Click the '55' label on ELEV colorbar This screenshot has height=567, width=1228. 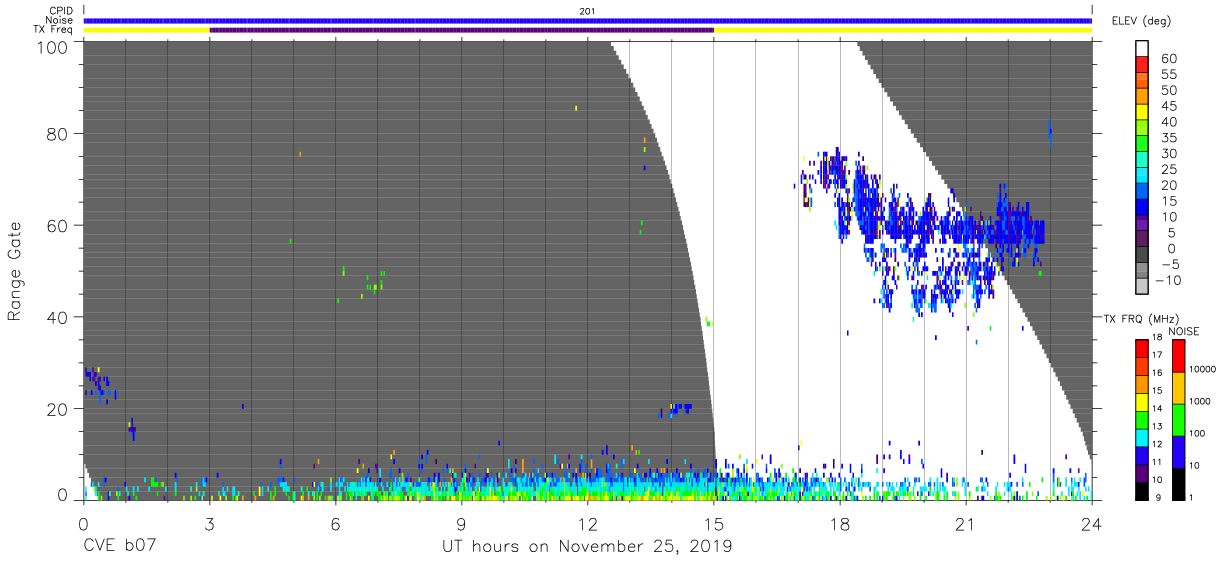point(1168,74)
